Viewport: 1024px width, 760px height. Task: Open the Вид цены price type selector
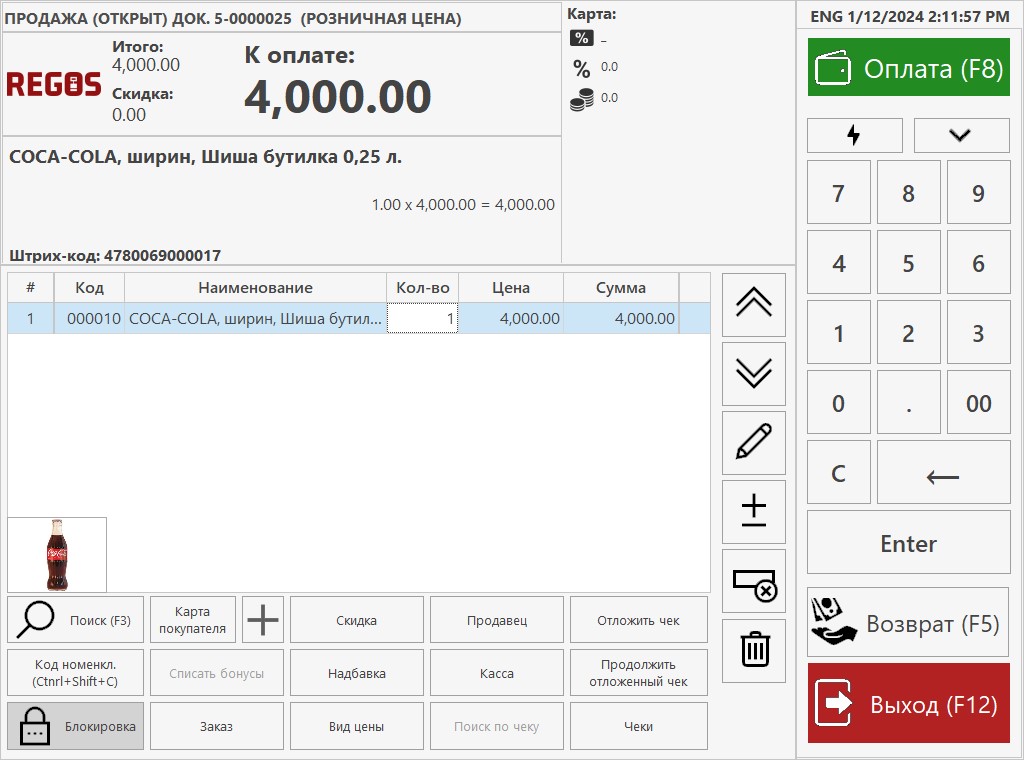(x=356, y=726)
